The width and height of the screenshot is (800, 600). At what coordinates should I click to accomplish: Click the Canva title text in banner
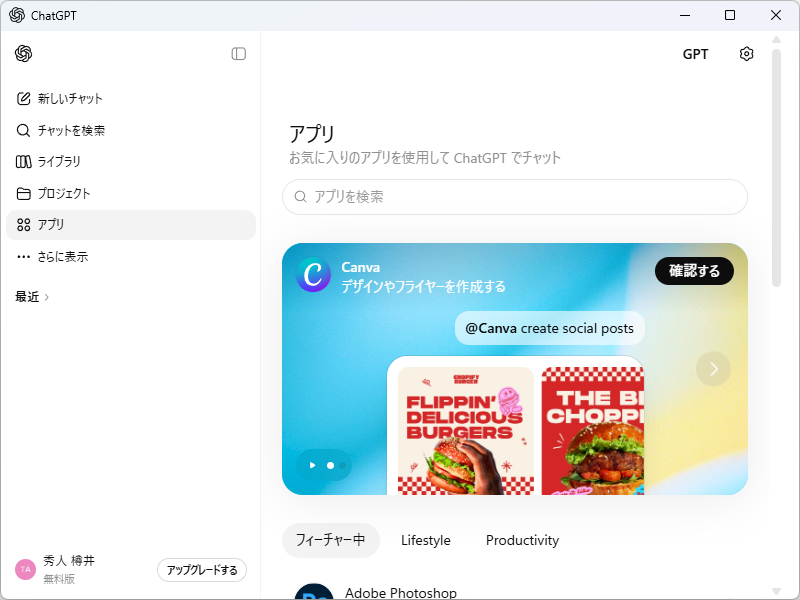click(361, 267)
